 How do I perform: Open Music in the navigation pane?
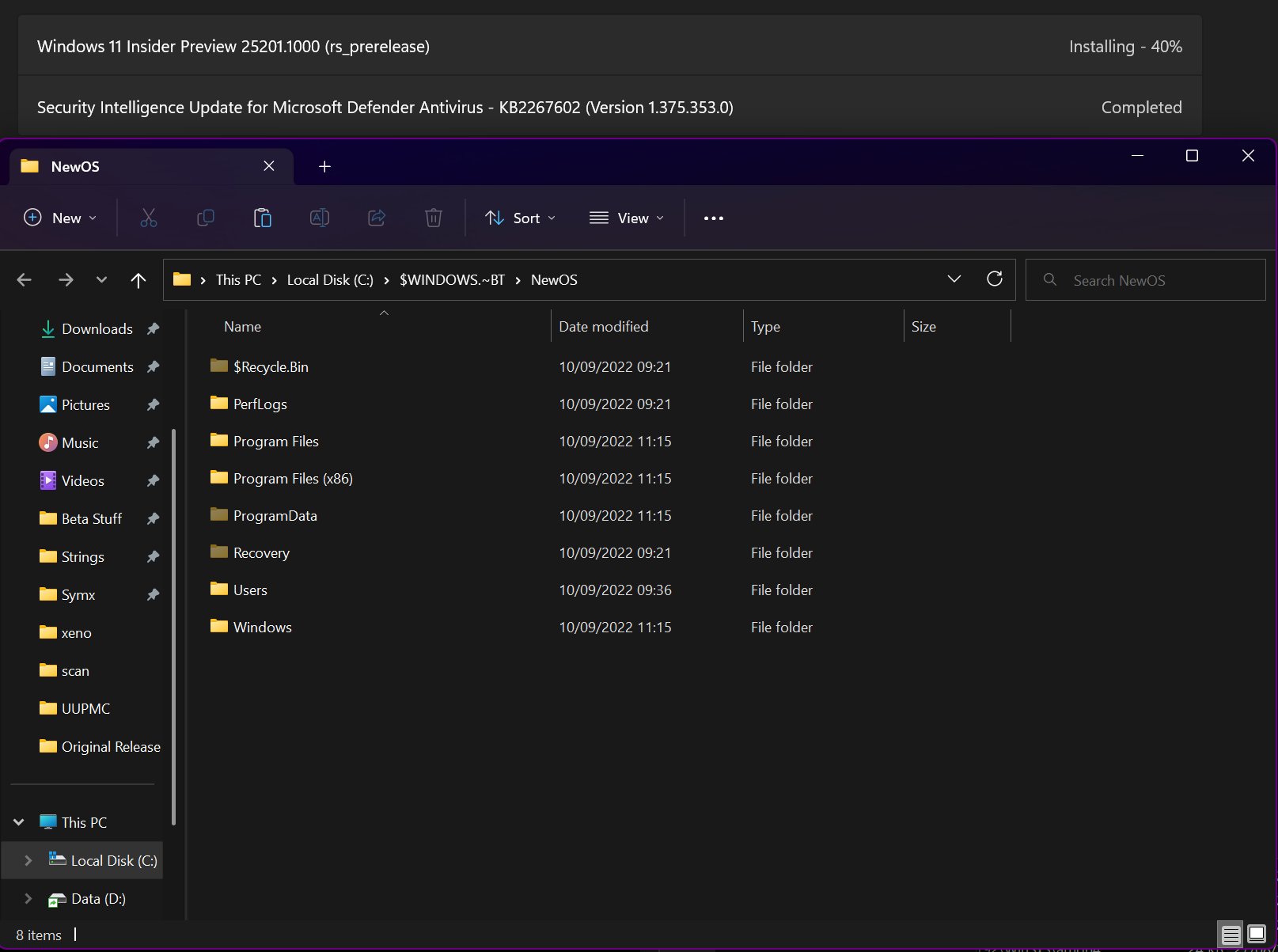click(x=80, y=443)
